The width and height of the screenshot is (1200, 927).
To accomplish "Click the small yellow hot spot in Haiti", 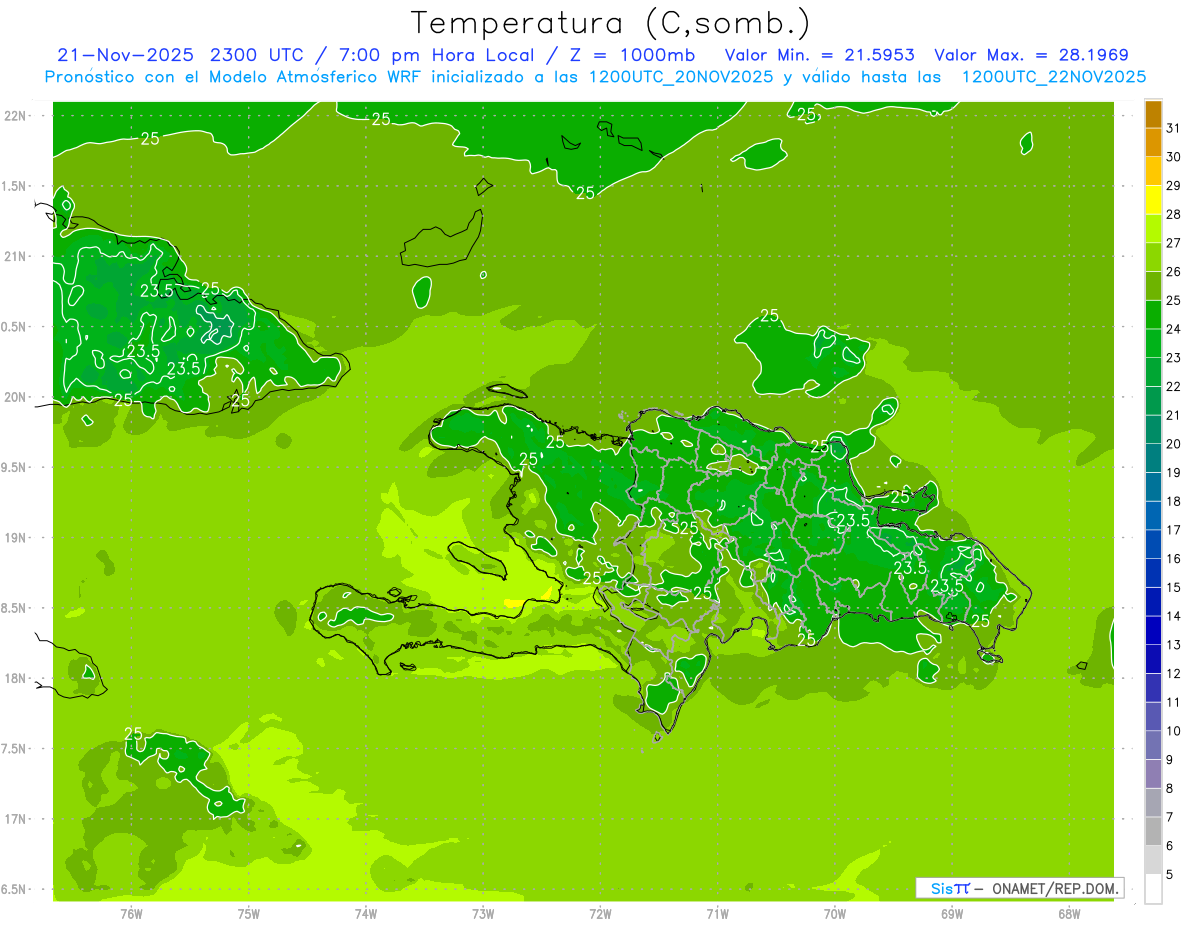I will click(513, 603).
